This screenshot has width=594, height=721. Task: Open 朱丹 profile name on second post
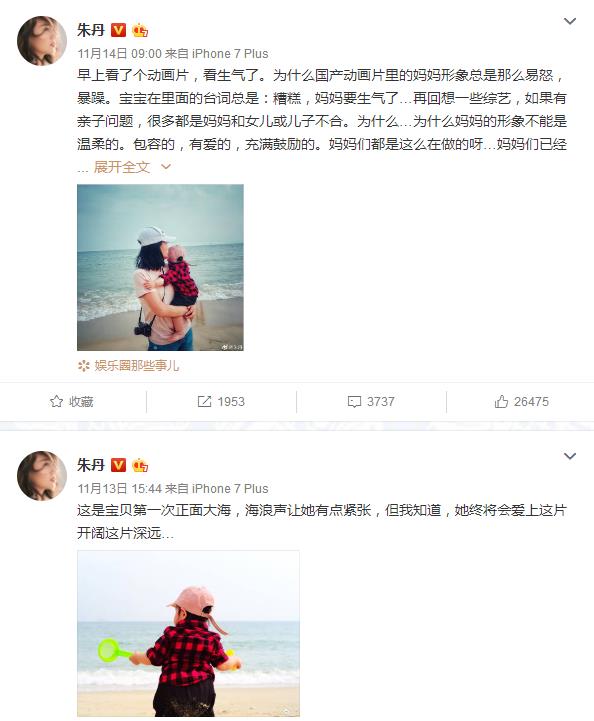(91, 465)
